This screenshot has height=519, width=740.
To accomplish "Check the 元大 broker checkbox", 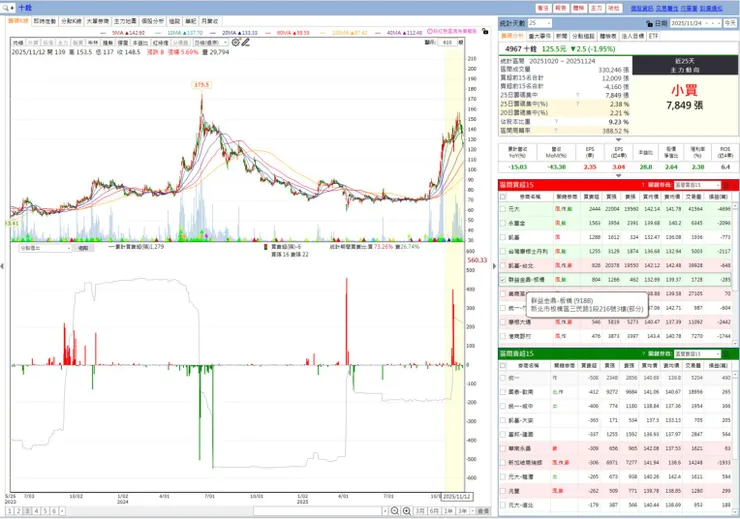I will point(503,209).
